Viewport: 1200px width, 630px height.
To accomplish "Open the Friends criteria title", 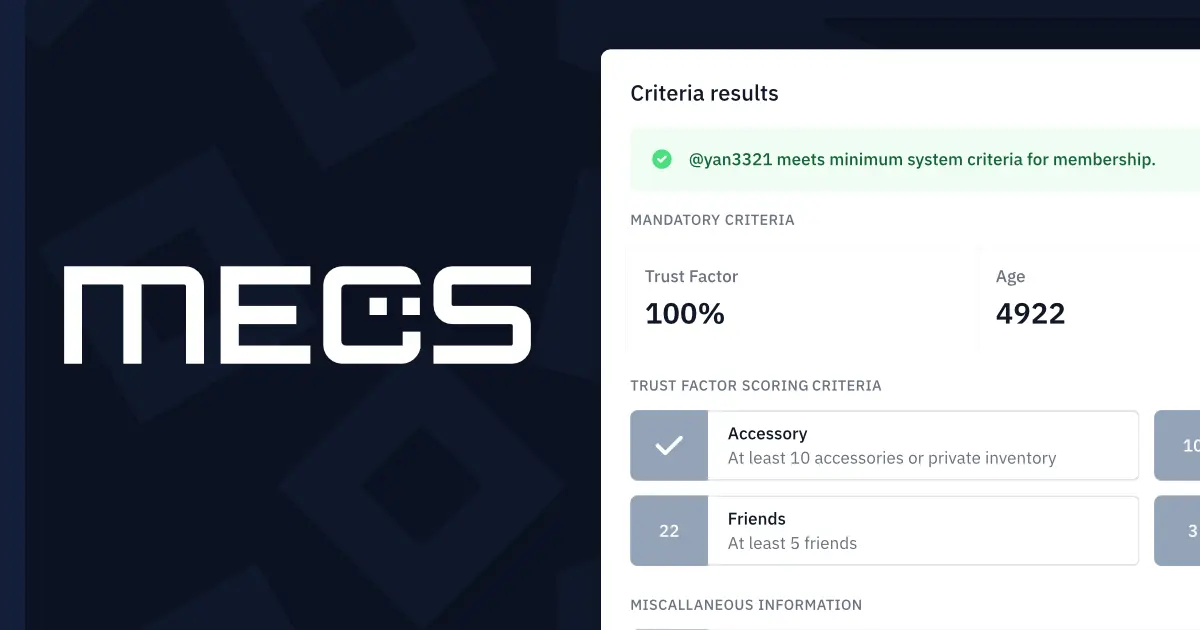I will pos(756,519).
